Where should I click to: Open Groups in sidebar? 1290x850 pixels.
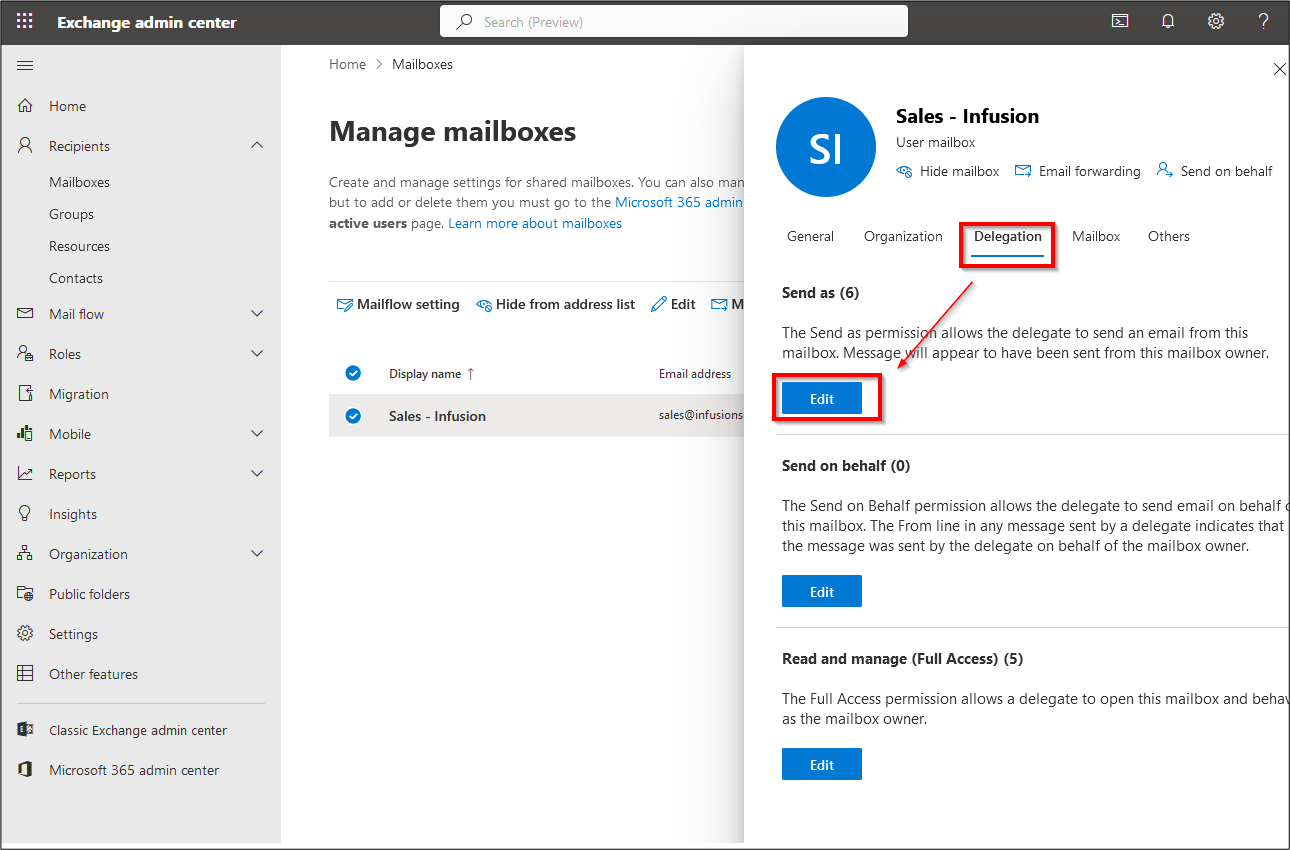[x=71, y=214]
